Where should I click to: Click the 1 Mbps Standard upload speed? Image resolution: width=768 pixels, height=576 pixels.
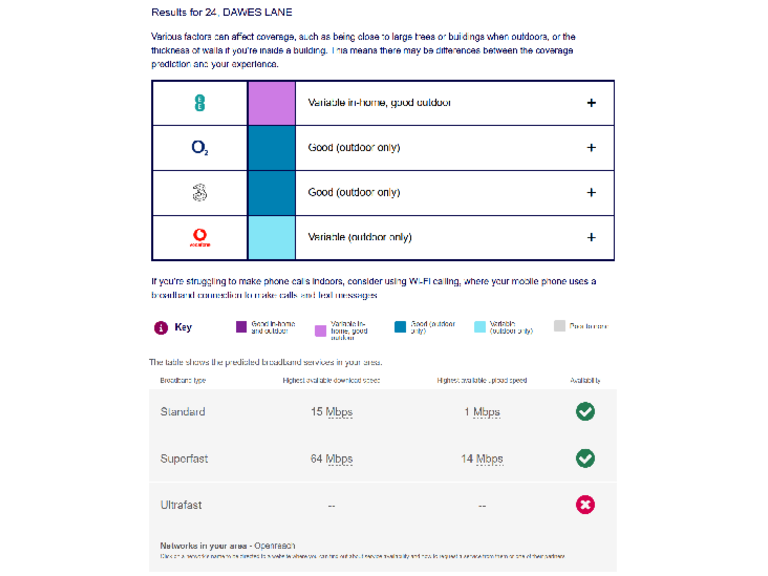coord(482,412)
